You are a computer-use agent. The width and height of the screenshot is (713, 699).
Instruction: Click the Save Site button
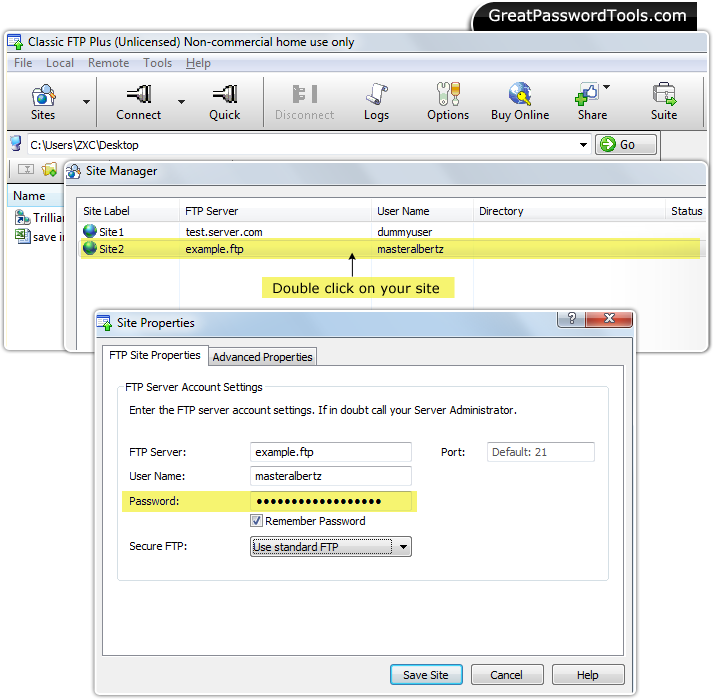pos(426,675)
